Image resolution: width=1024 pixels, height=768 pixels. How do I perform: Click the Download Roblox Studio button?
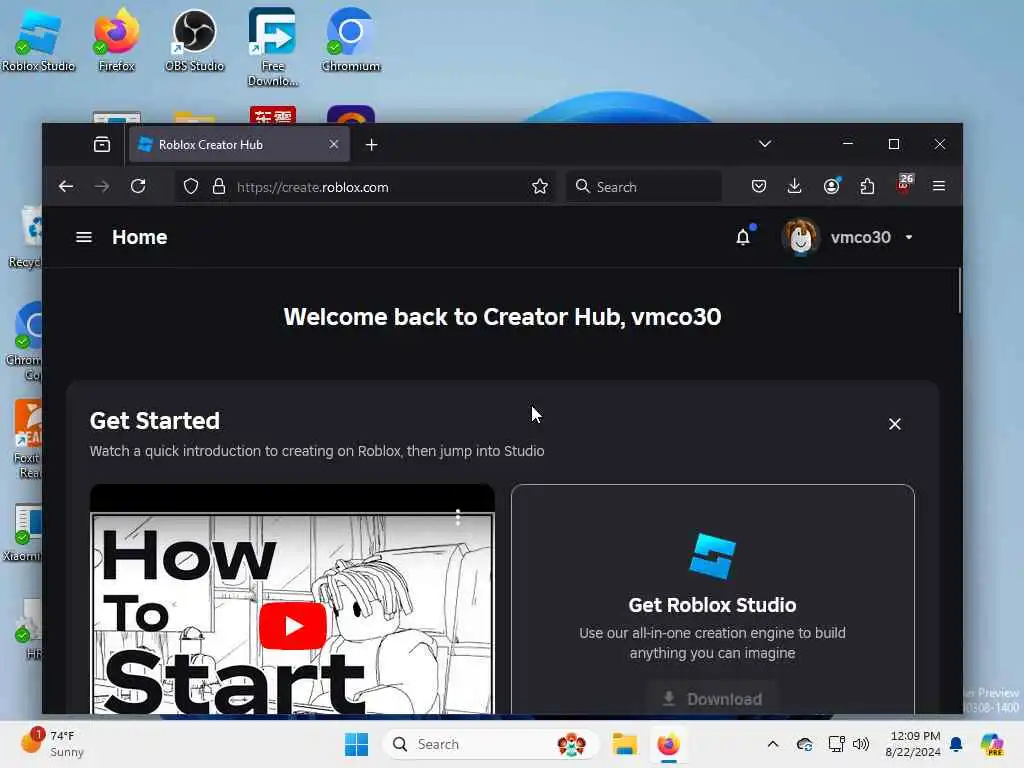712,699
